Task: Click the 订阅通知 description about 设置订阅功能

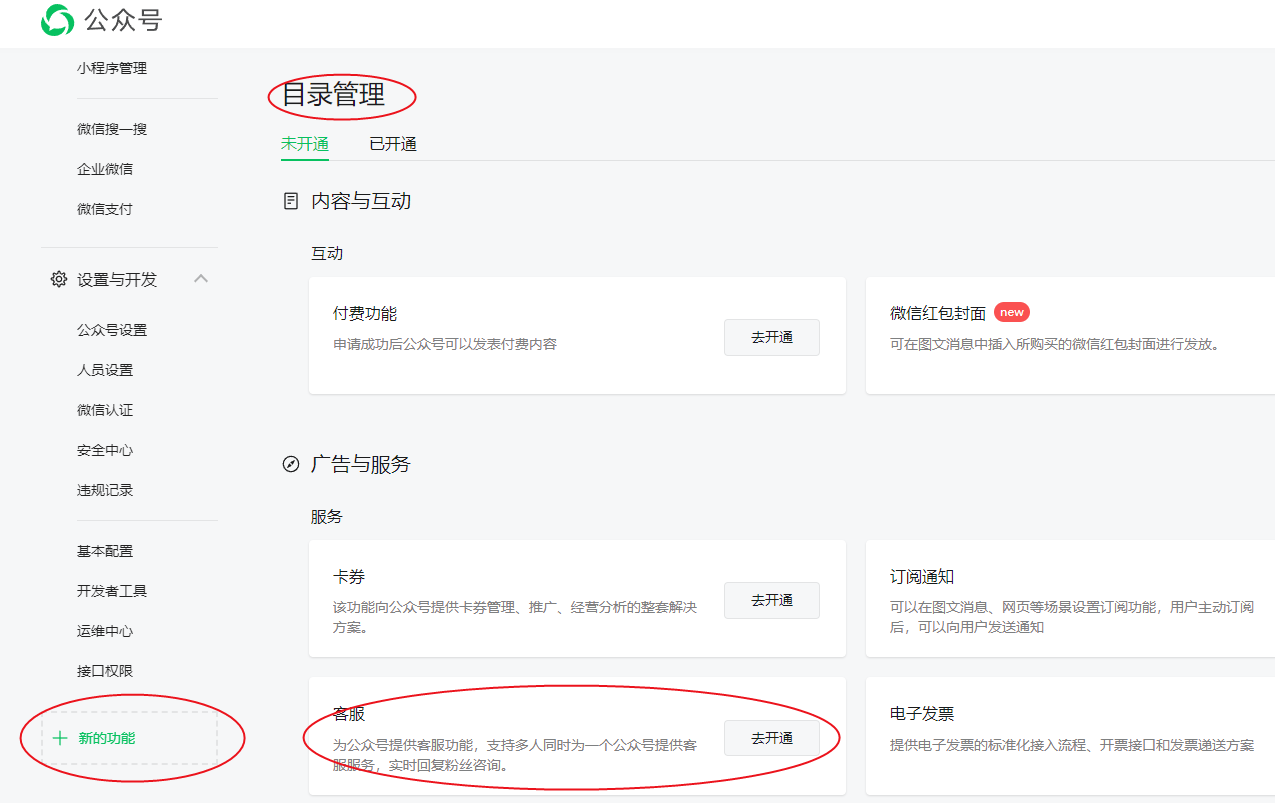Action: coord(1072,617)
